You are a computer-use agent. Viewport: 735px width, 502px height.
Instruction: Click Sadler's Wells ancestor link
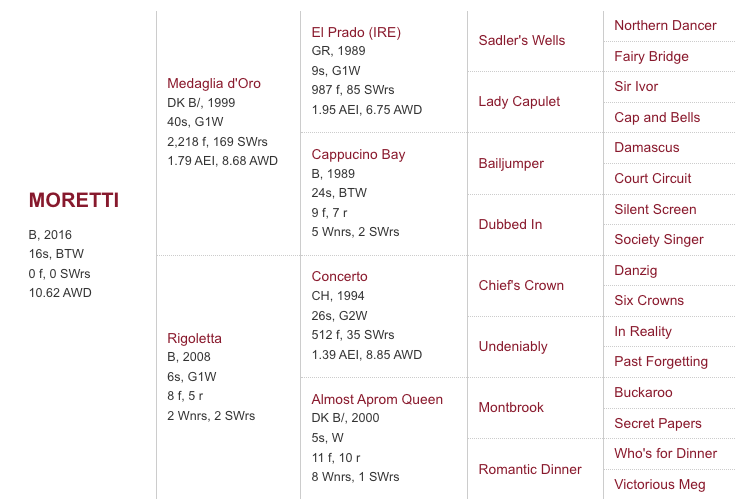(x=521, y=40)
